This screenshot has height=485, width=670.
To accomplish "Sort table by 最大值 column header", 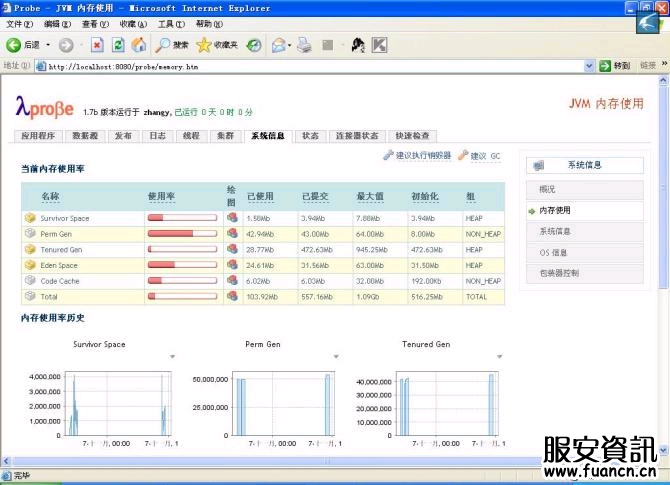I will [370, 197].
